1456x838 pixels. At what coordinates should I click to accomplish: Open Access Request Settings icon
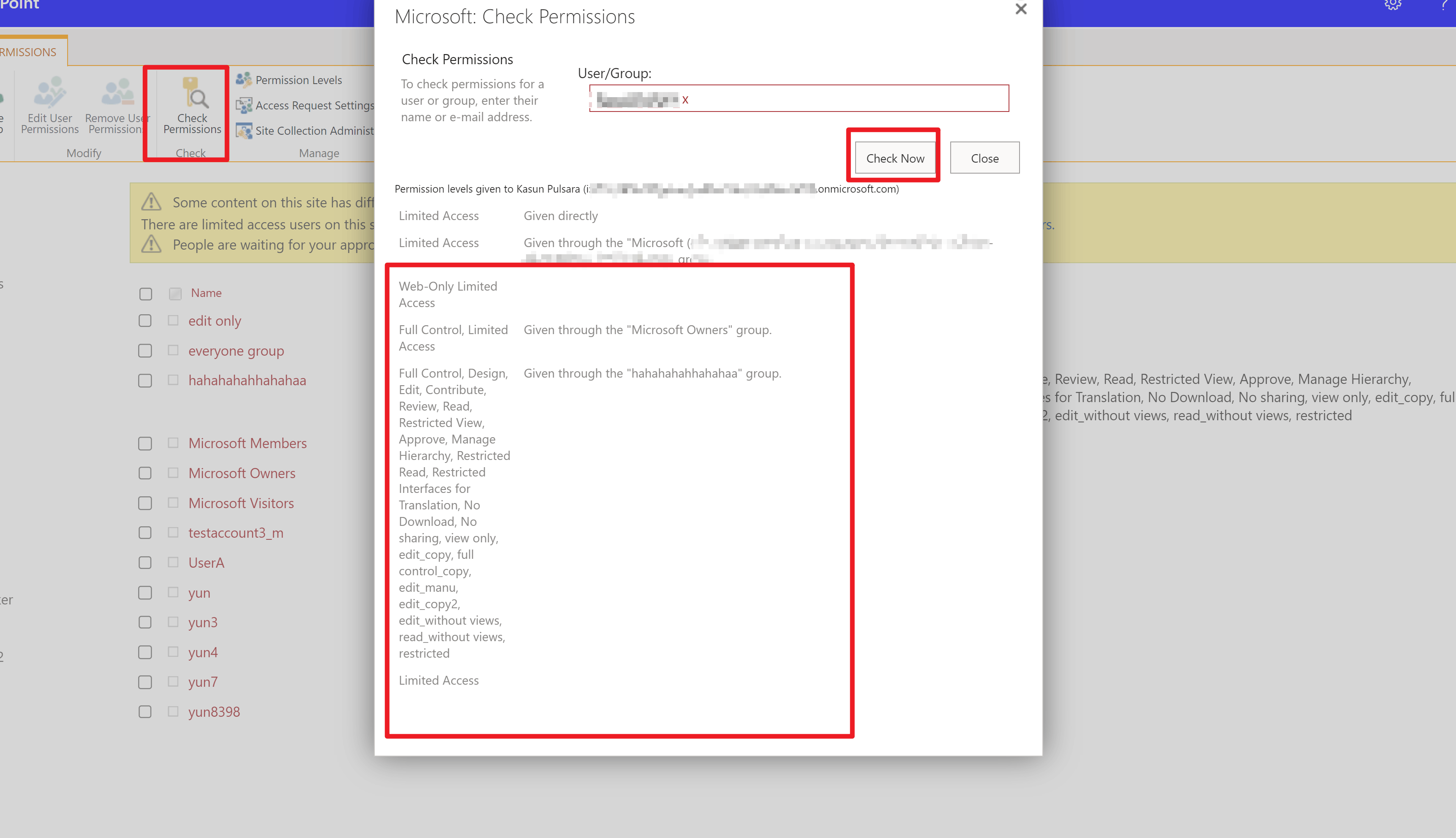coord(244,105)
